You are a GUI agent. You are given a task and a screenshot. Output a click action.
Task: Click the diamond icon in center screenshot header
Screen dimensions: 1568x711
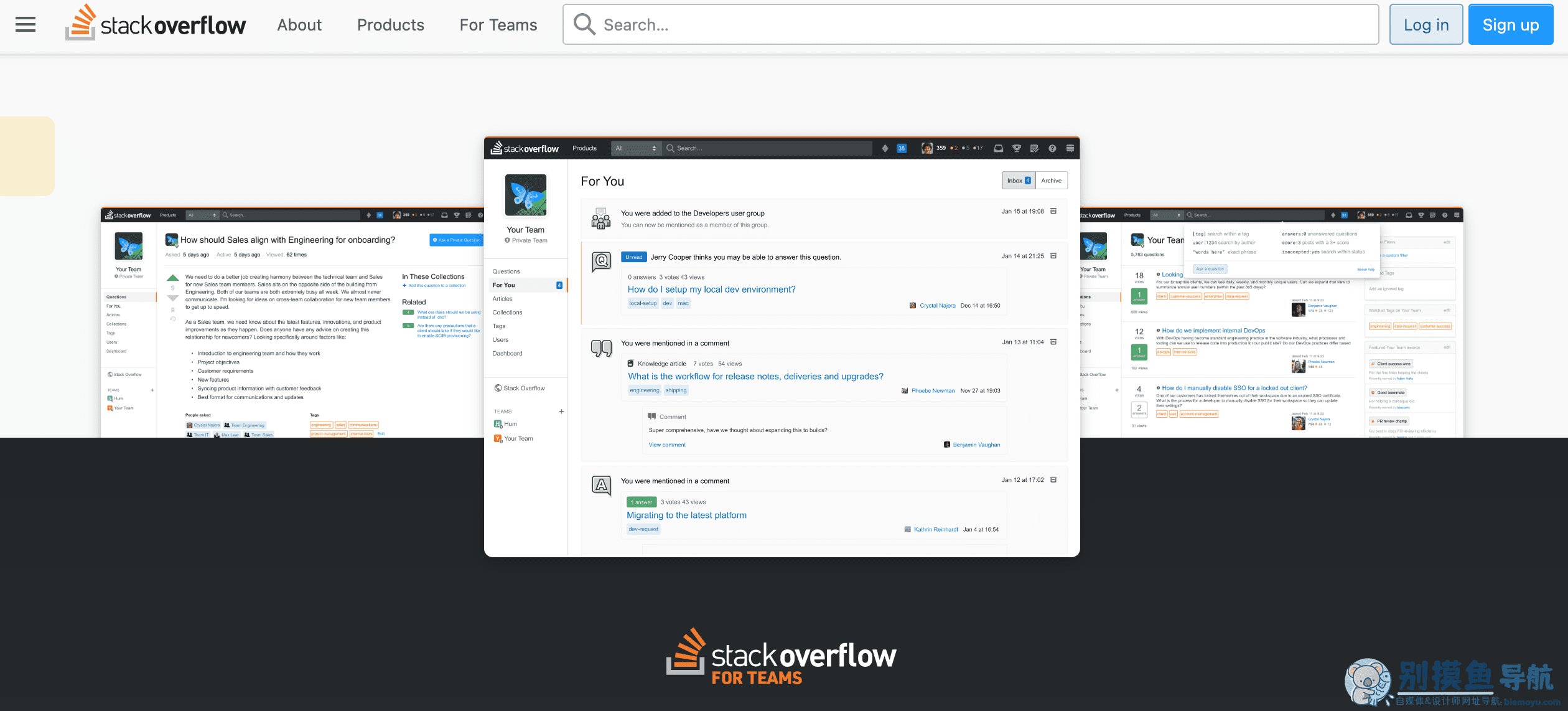(885, 148)
